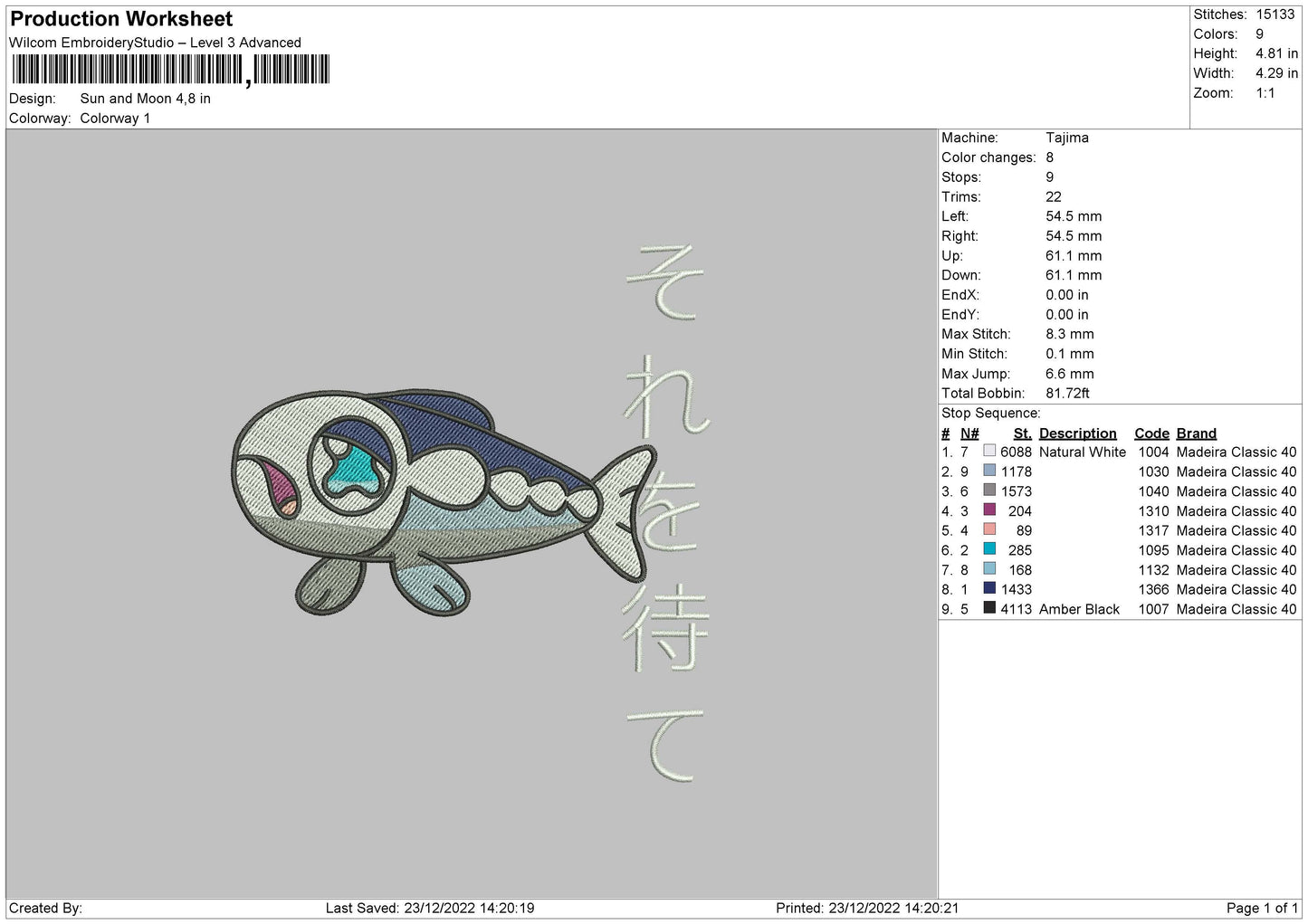The width and height of the screenshot is (1308, 924).
Task: Click the Zoom value '1:1'
Action: [x=1265, y=93]
